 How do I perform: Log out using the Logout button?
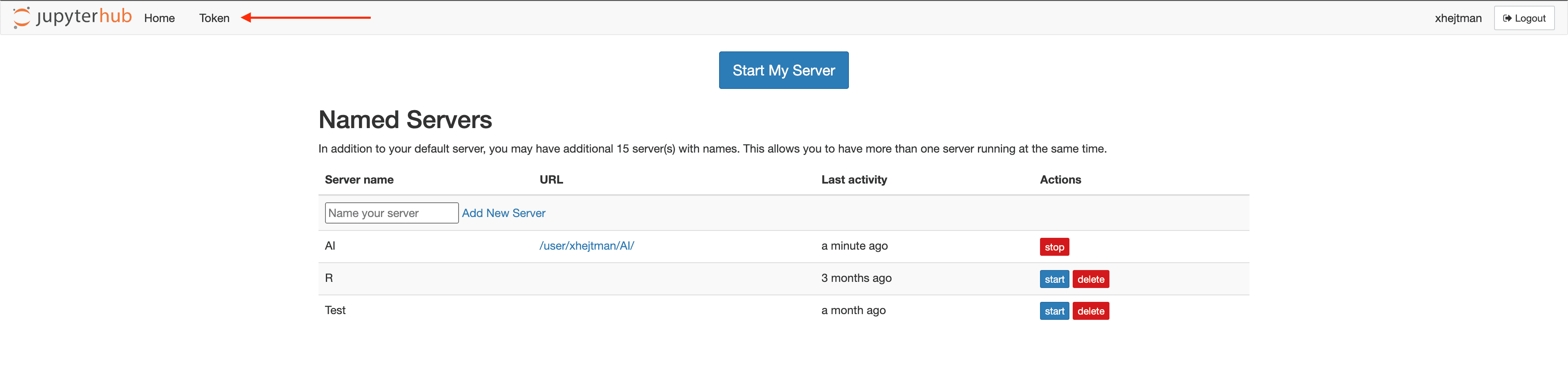[1523, 18]
